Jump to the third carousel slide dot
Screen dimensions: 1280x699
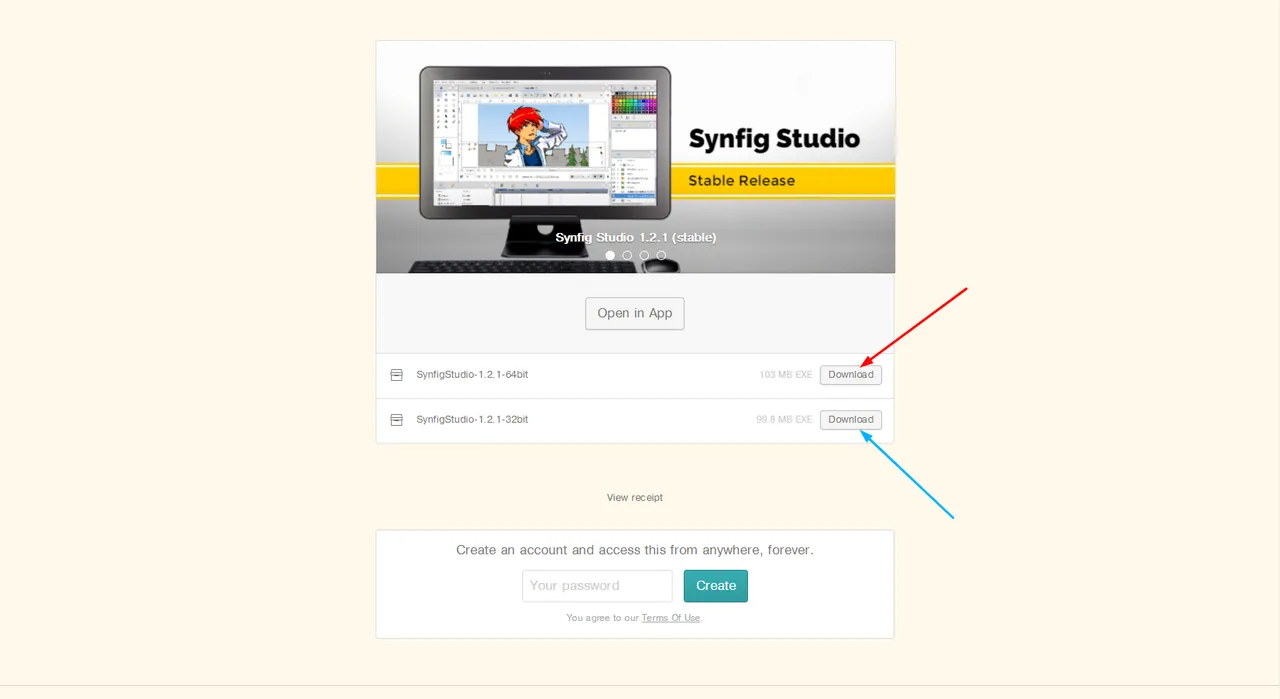point(644,255)
